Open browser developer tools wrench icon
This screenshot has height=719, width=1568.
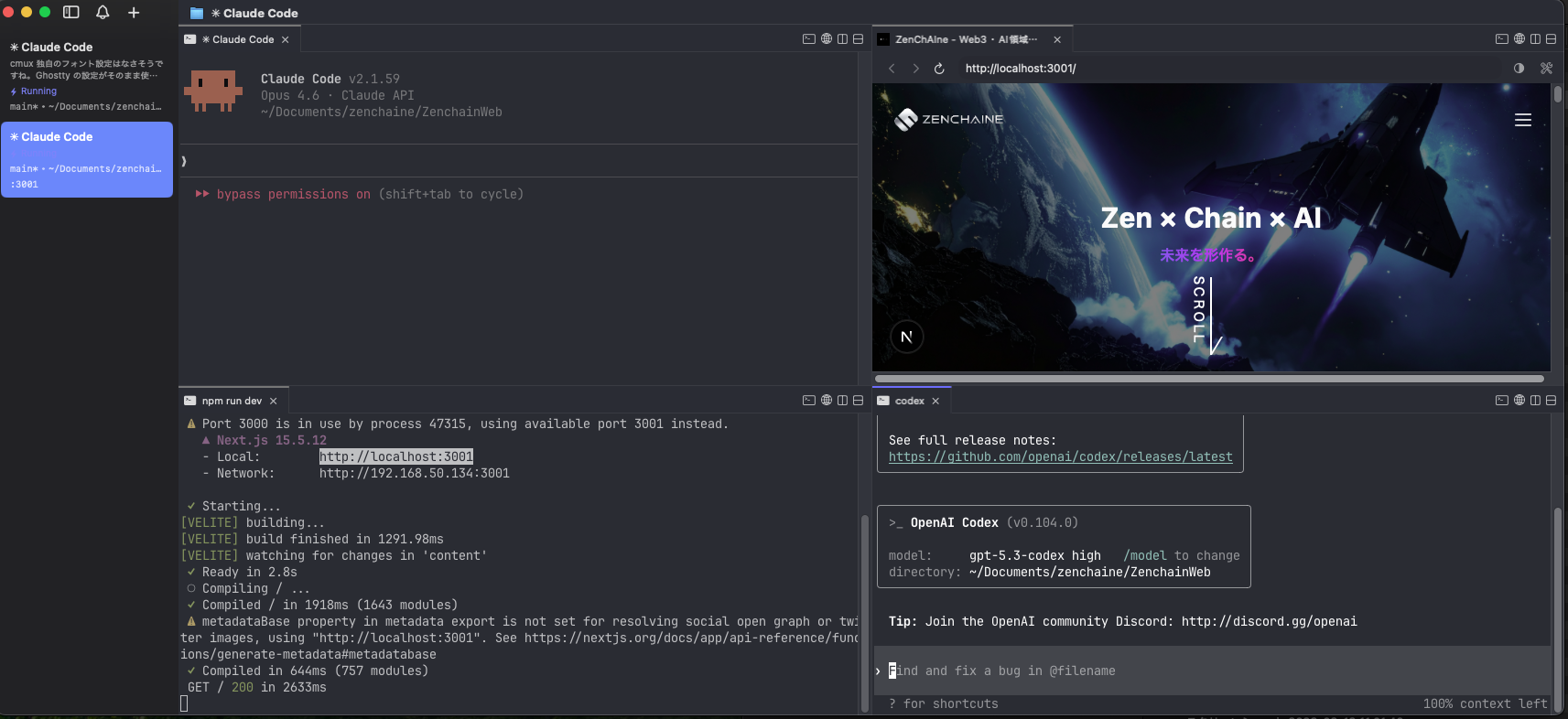1546,69
